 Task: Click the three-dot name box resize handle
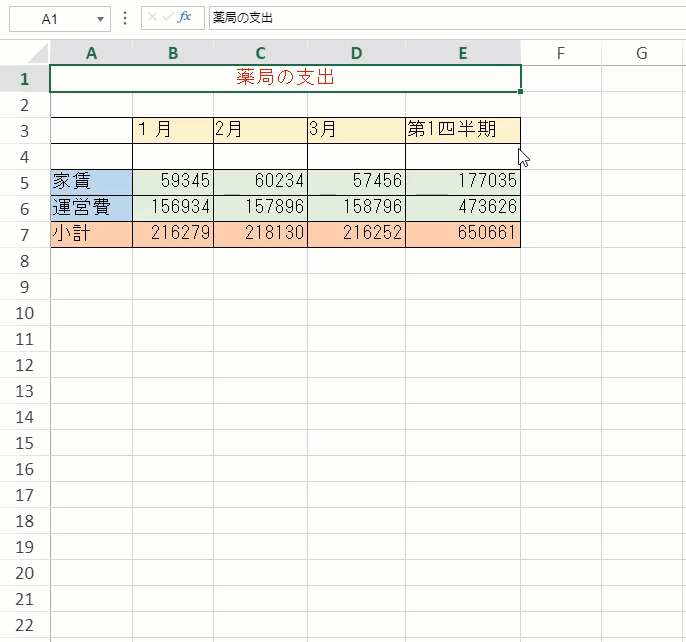(125, 18)
